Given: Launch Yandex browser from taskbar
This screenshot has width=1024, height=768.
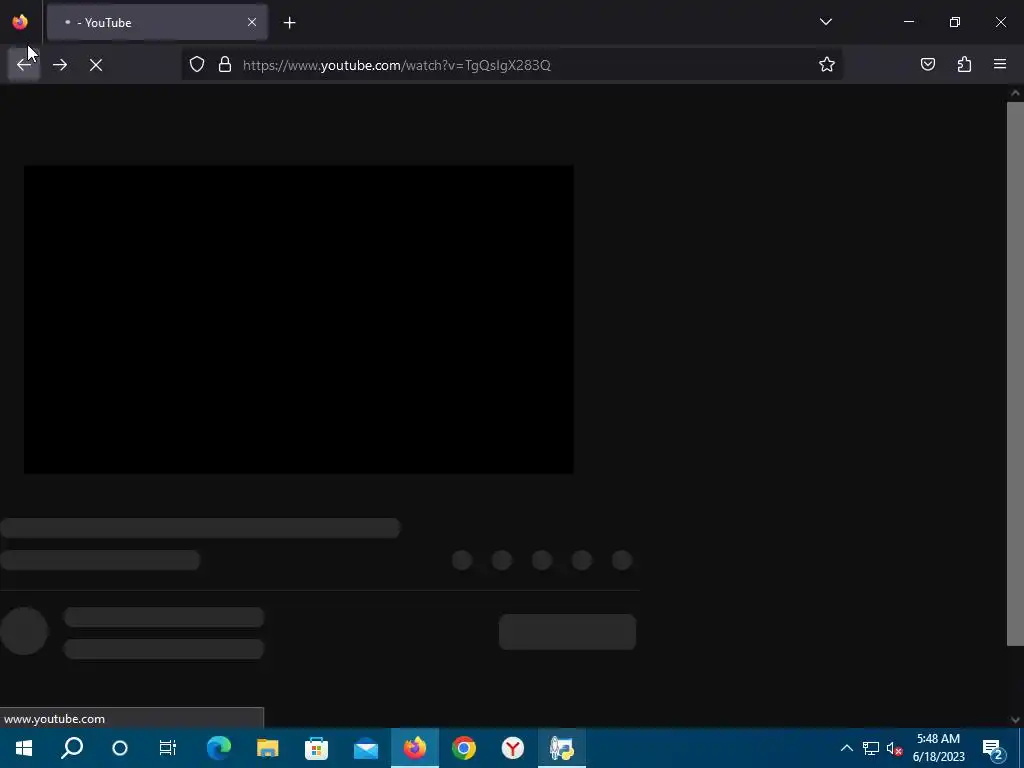Looking at the screenshot, I should 513,748.
